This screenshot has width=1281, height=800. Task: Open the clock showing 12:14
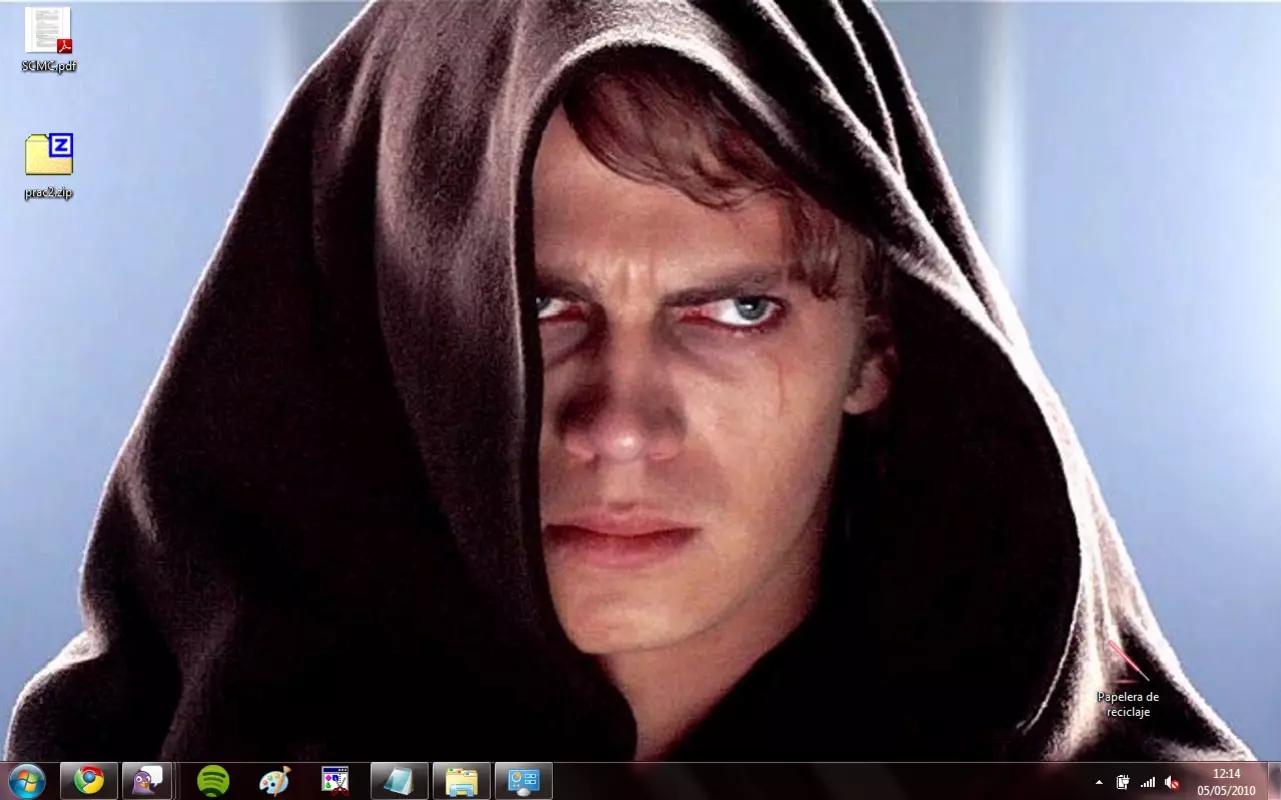click(x=1226, y=781)
